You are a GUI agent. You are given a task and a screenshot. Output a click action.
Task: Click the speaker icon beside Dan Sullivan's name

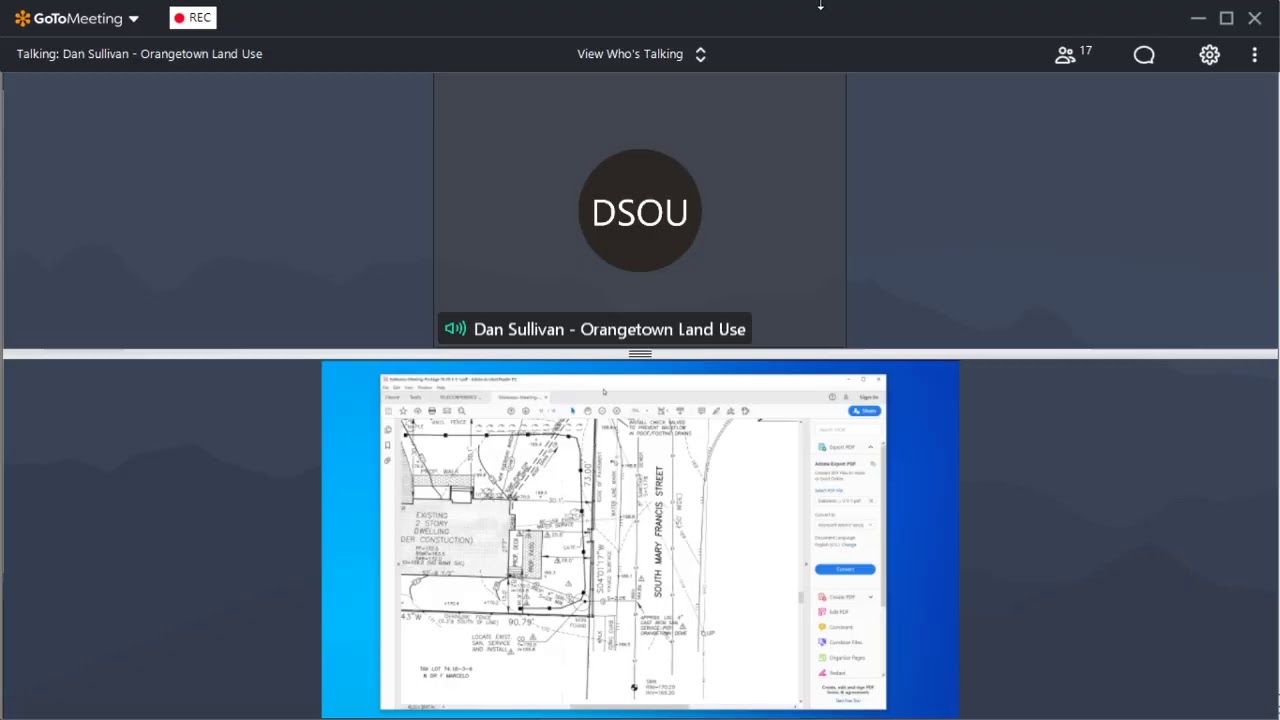pyautogui.click(x=455, y=329)
